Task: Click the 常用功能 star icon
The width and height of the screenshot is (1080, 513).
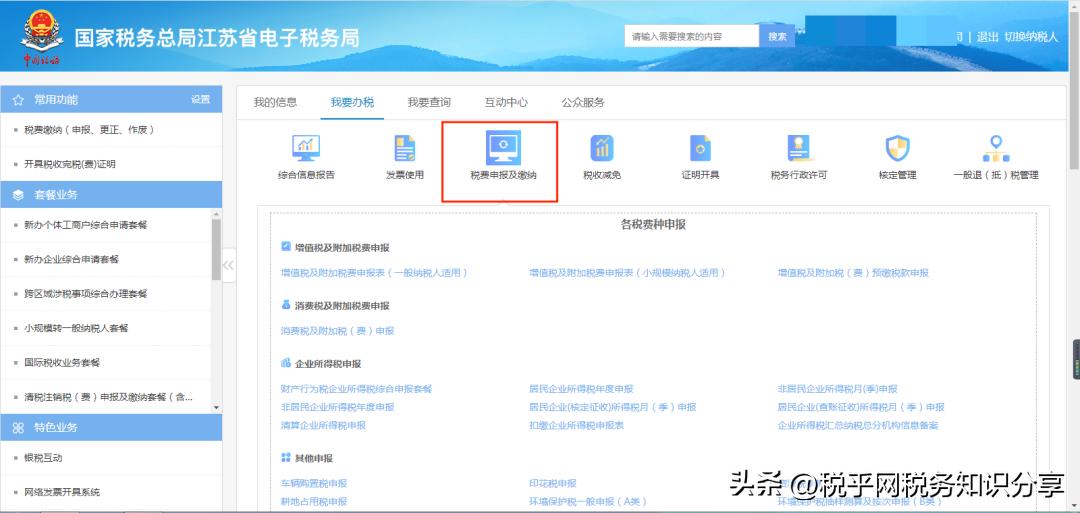Action: point(18,100)
